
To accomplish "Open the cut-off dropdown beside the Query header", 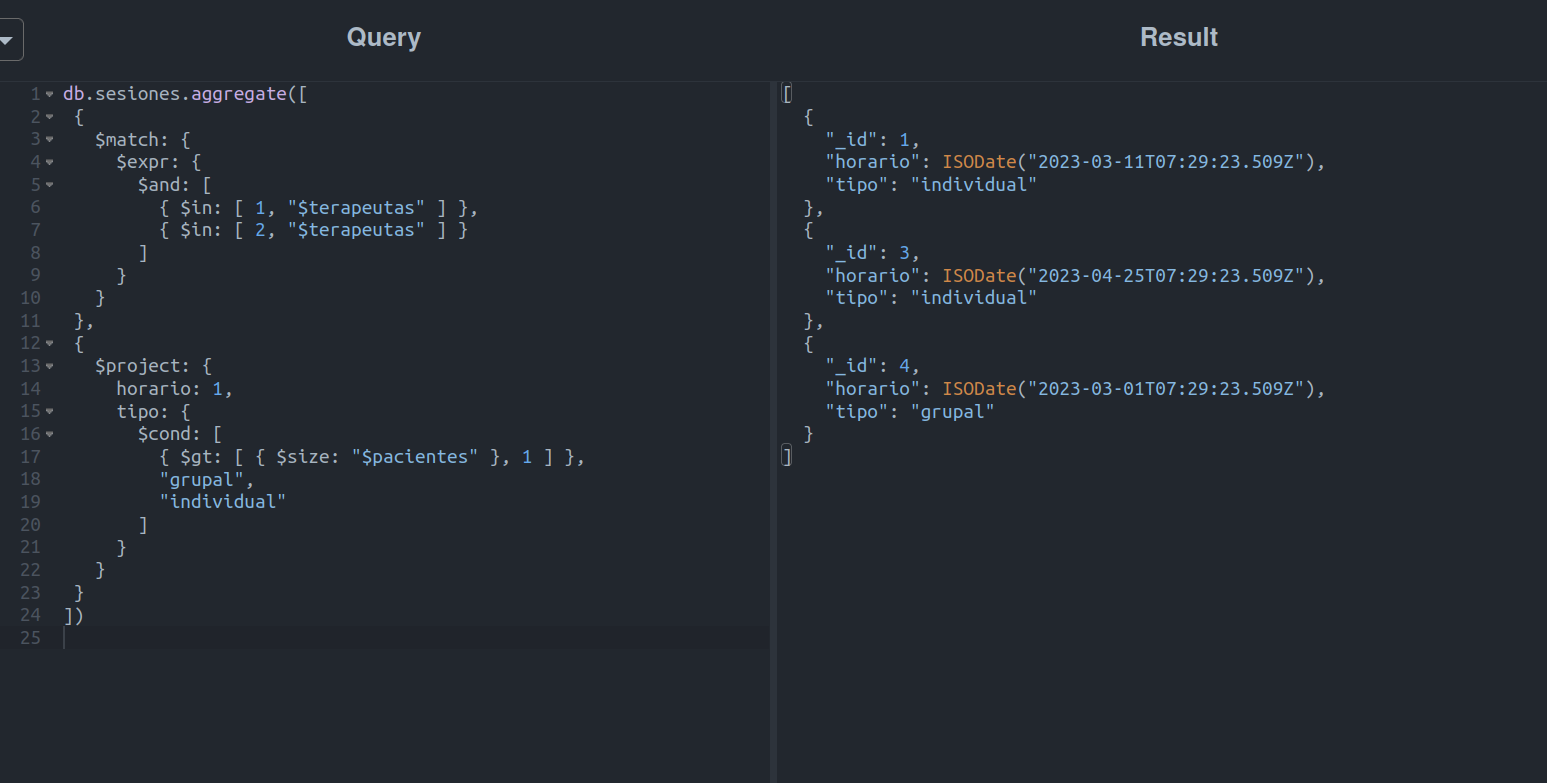I will [9, 40].
